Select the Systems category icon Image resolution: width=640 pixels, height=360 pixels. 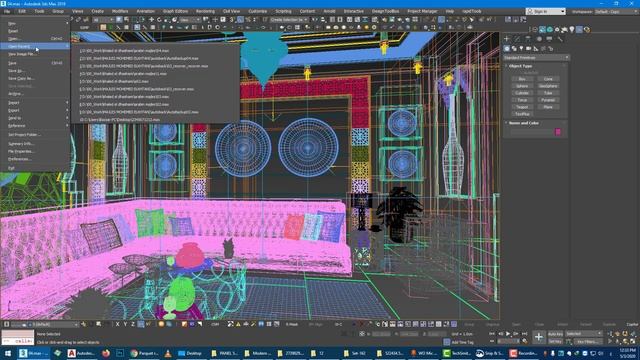[x=551, y=49]
